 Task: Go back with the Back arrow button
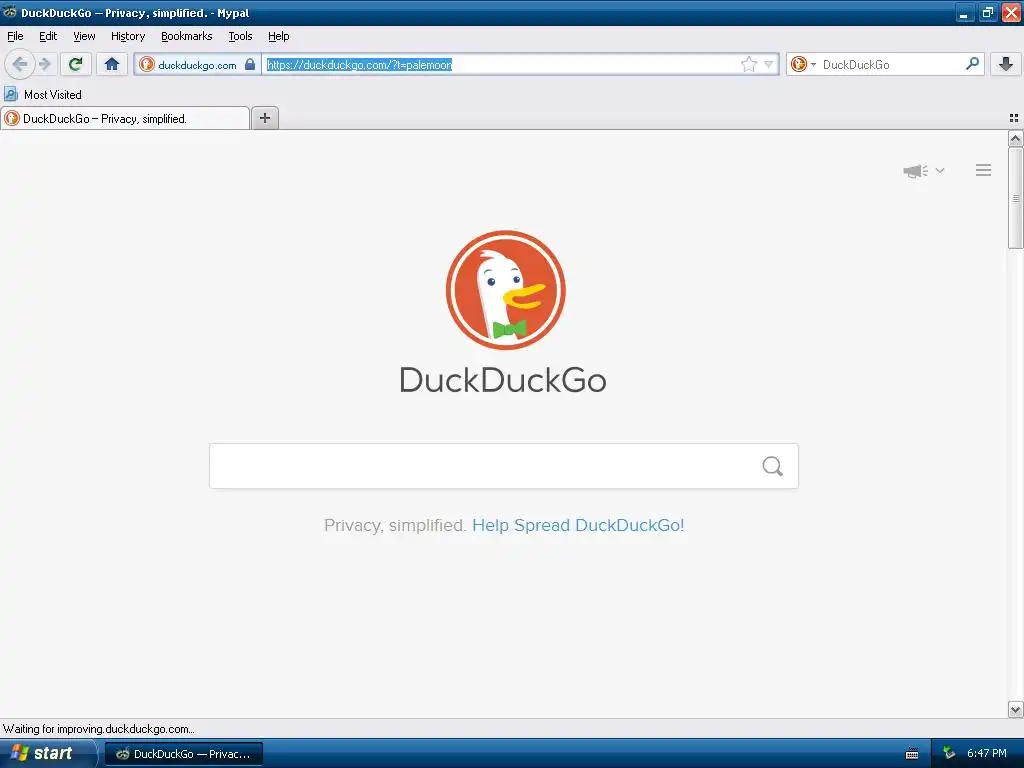tap(20, 64)
